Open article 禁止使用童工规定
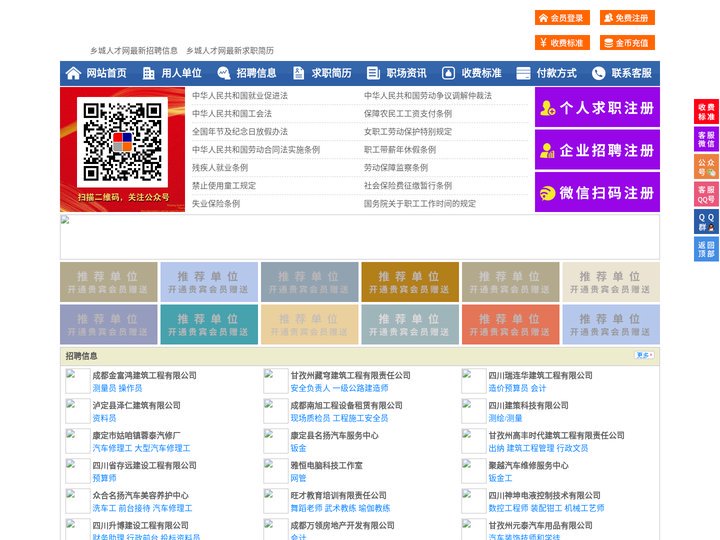 click(224, 186)
